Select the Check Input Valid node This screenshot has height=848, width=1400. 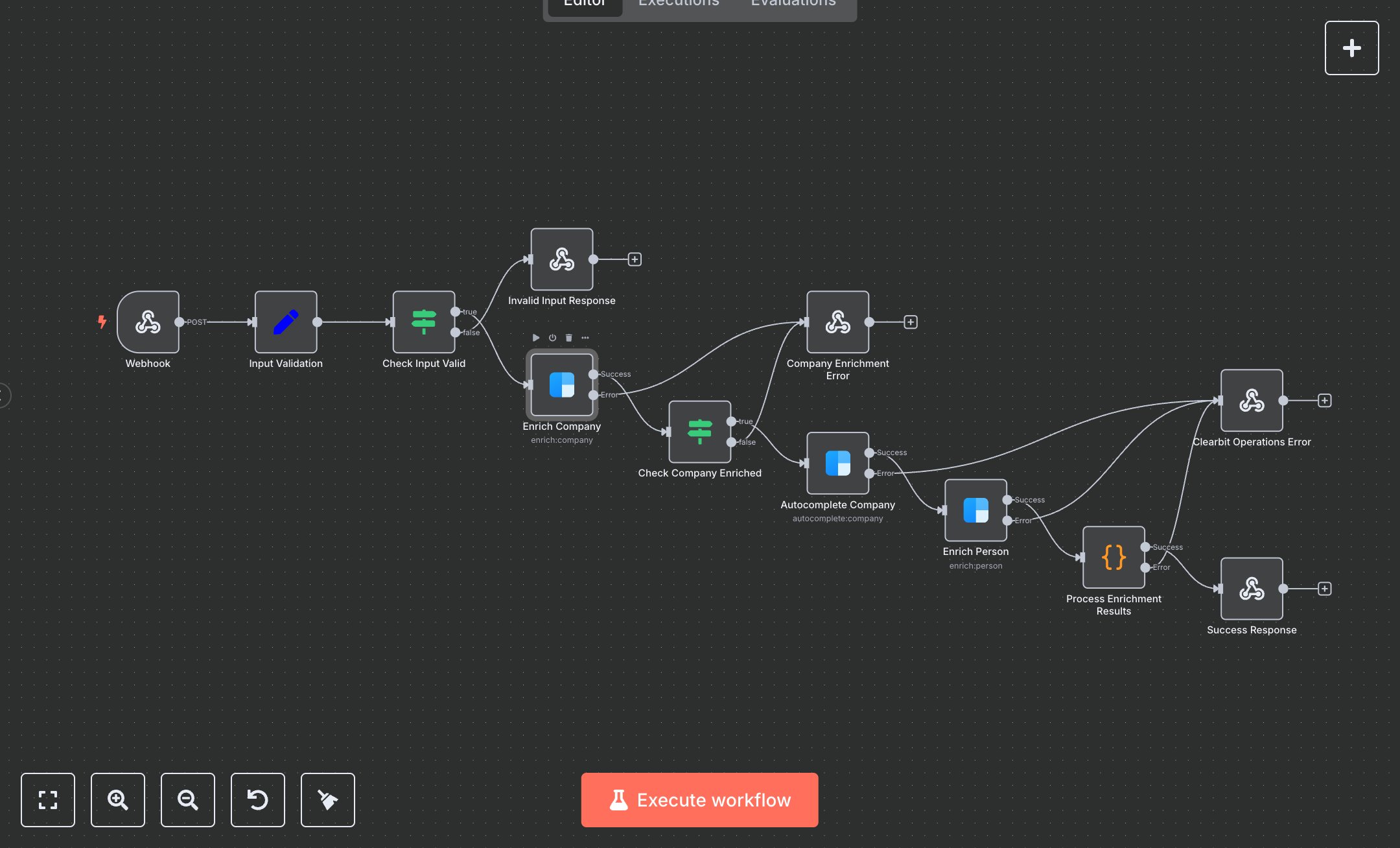[424, 322]
